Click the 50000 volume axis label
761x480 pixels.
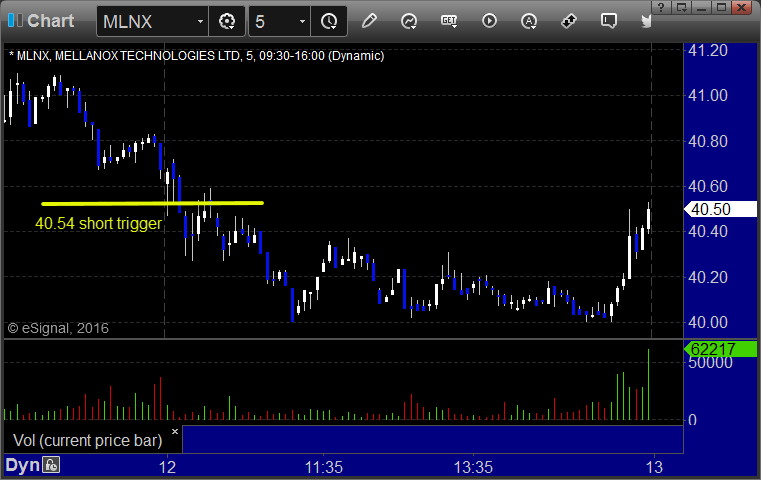coord(711,363)
